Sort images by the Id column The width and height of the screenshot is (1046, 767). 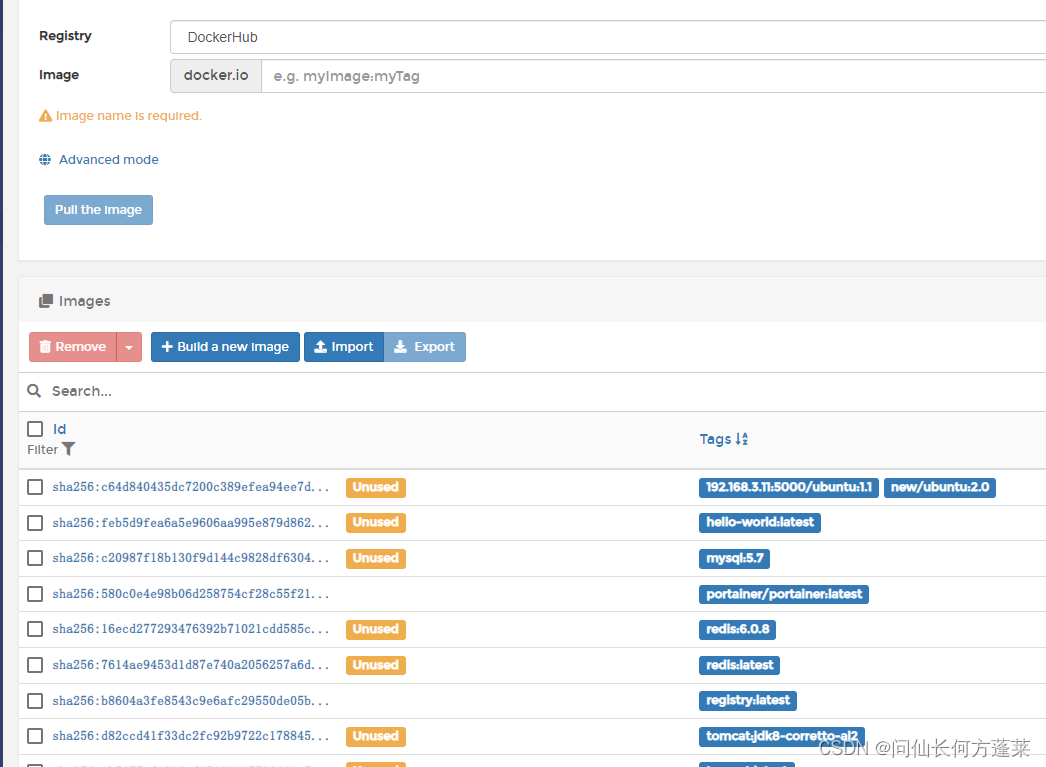(x=59, y=429)
